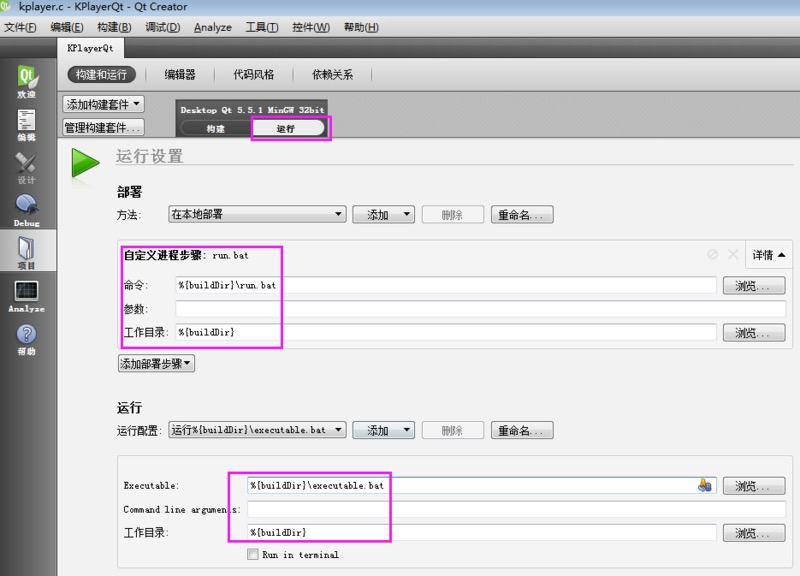800x576 pixels.
Task: Browse for the deploy step command (浏览)
Action: pos(754,286)
